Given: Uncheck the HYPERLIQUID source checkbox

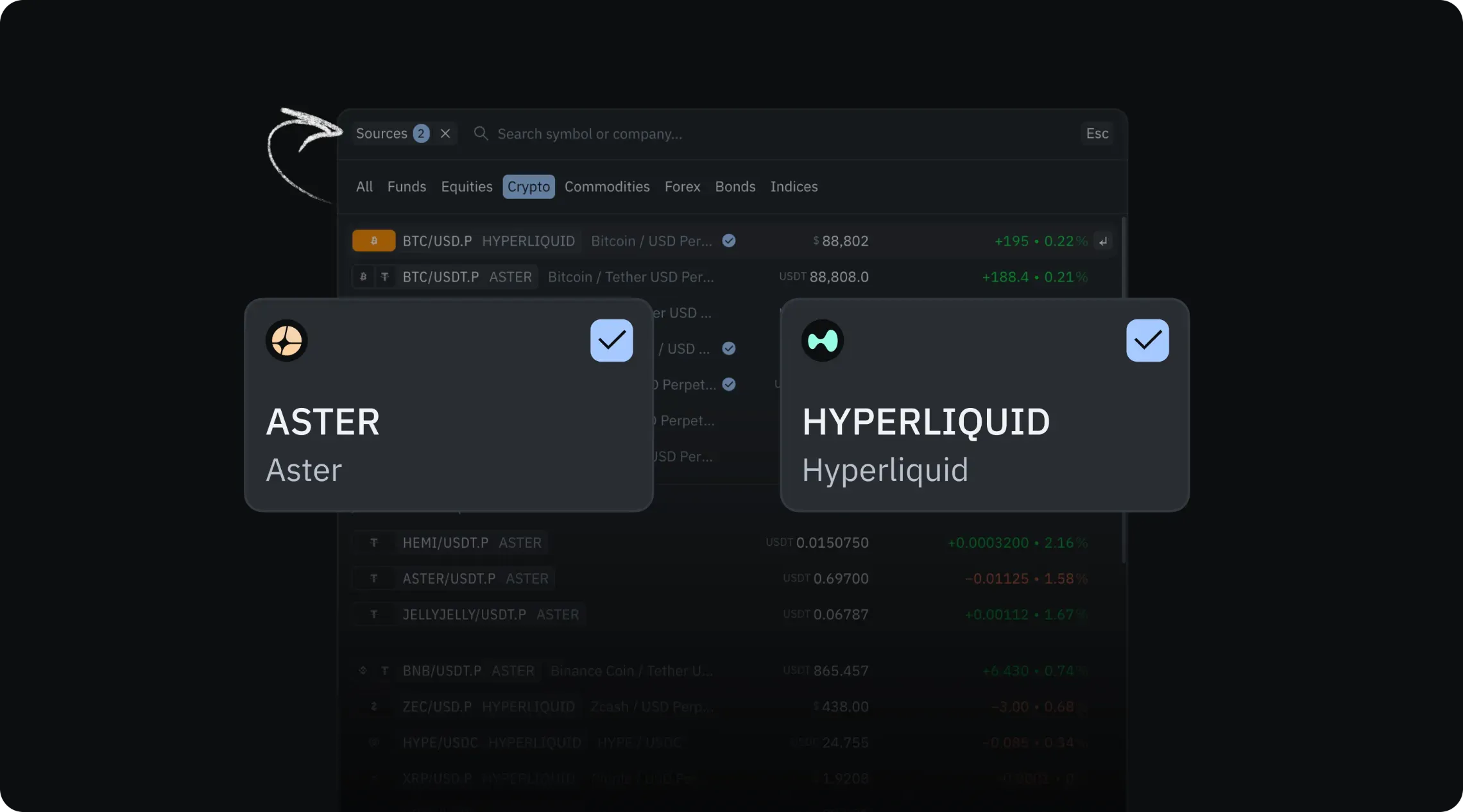Looking at the screenshot, I should click(x=1147, y=341).
